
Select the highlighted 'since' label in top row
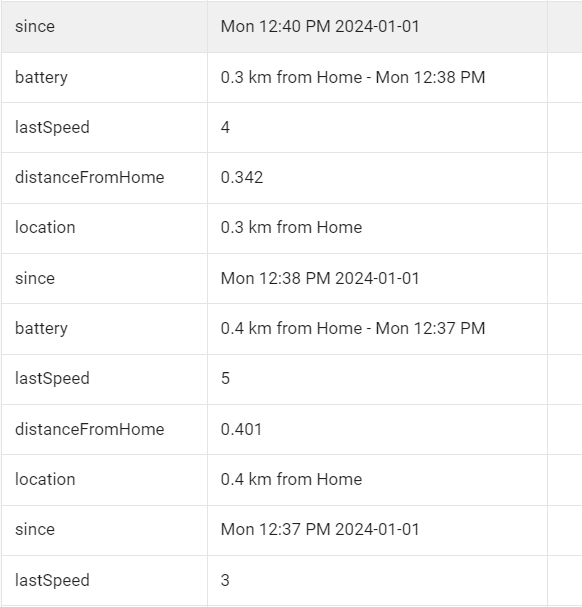[35, 27]
